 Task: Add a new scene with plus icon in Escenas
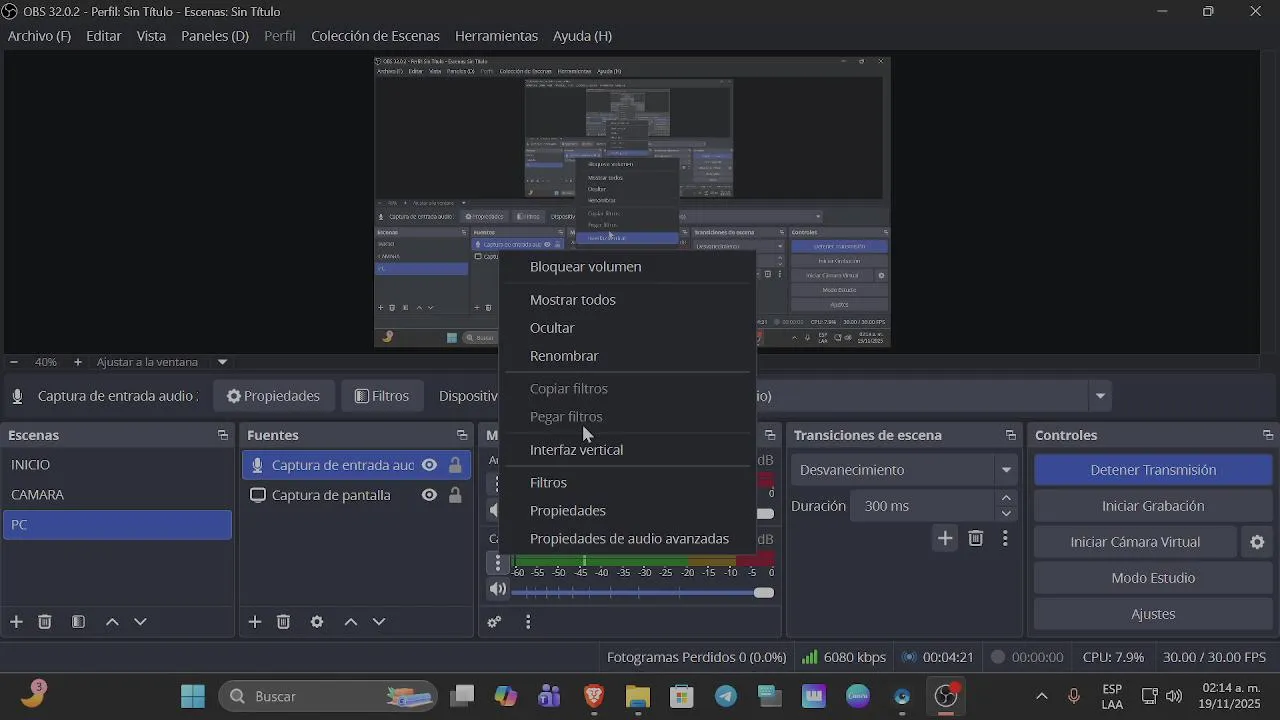tap(16, 622)
